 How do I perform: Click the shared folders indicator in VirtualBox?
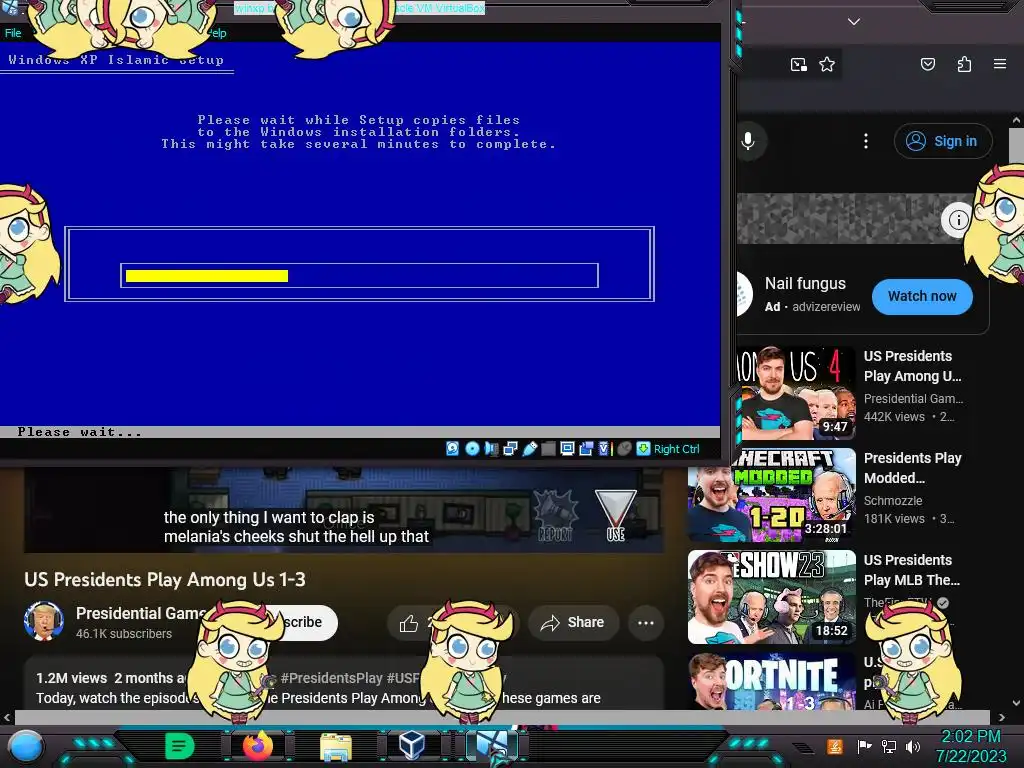tap(549, 449)
